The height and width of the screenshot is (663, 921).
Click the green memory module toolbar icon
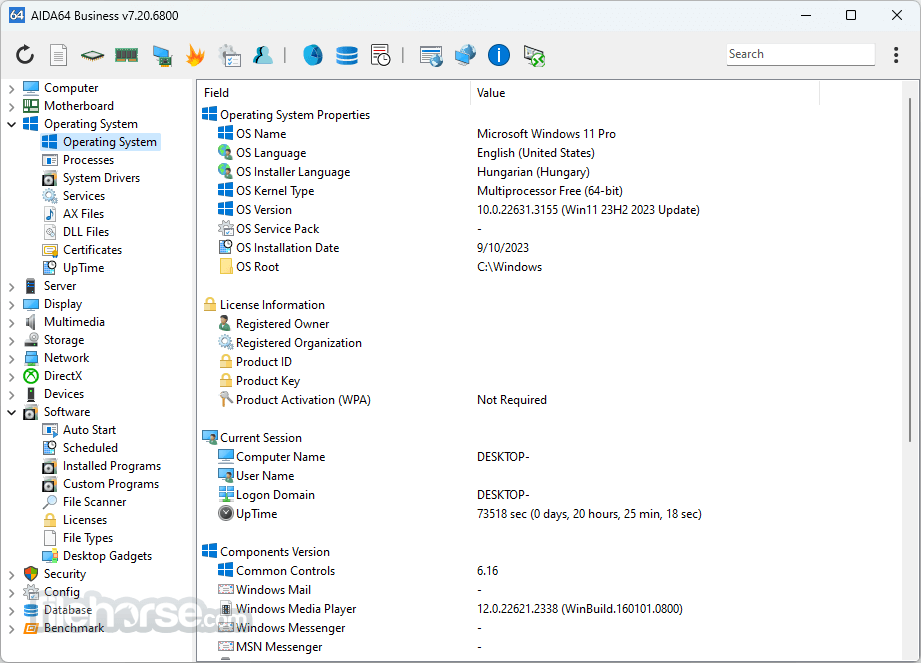click(x=126, y=55)
